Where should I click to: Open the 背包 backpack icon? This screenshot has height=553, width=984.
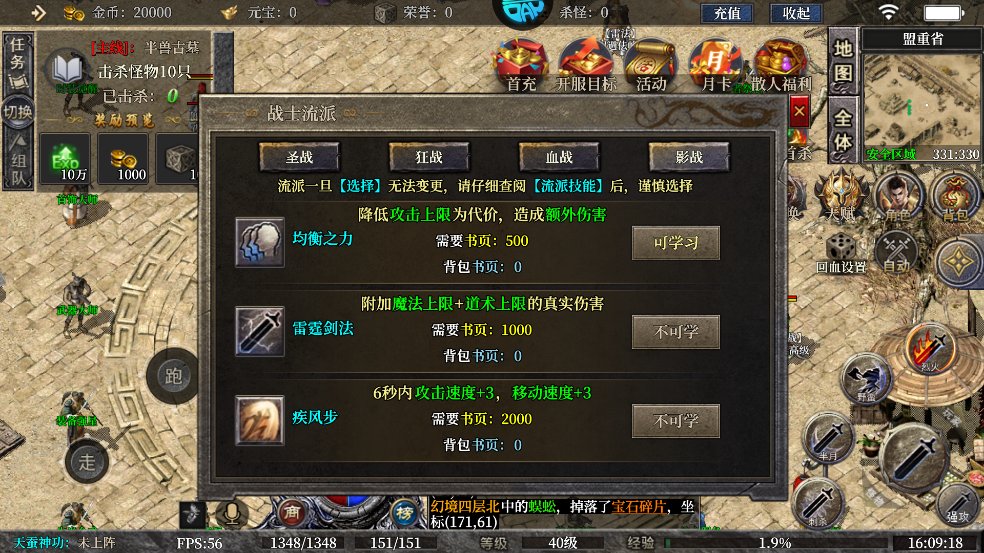tap(955, 197)
